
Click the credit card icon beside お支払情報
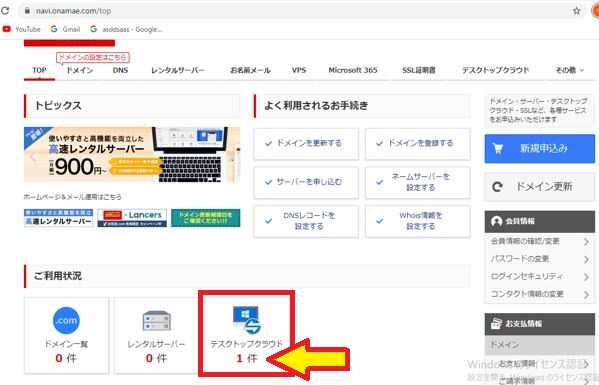tap(496, 324)
